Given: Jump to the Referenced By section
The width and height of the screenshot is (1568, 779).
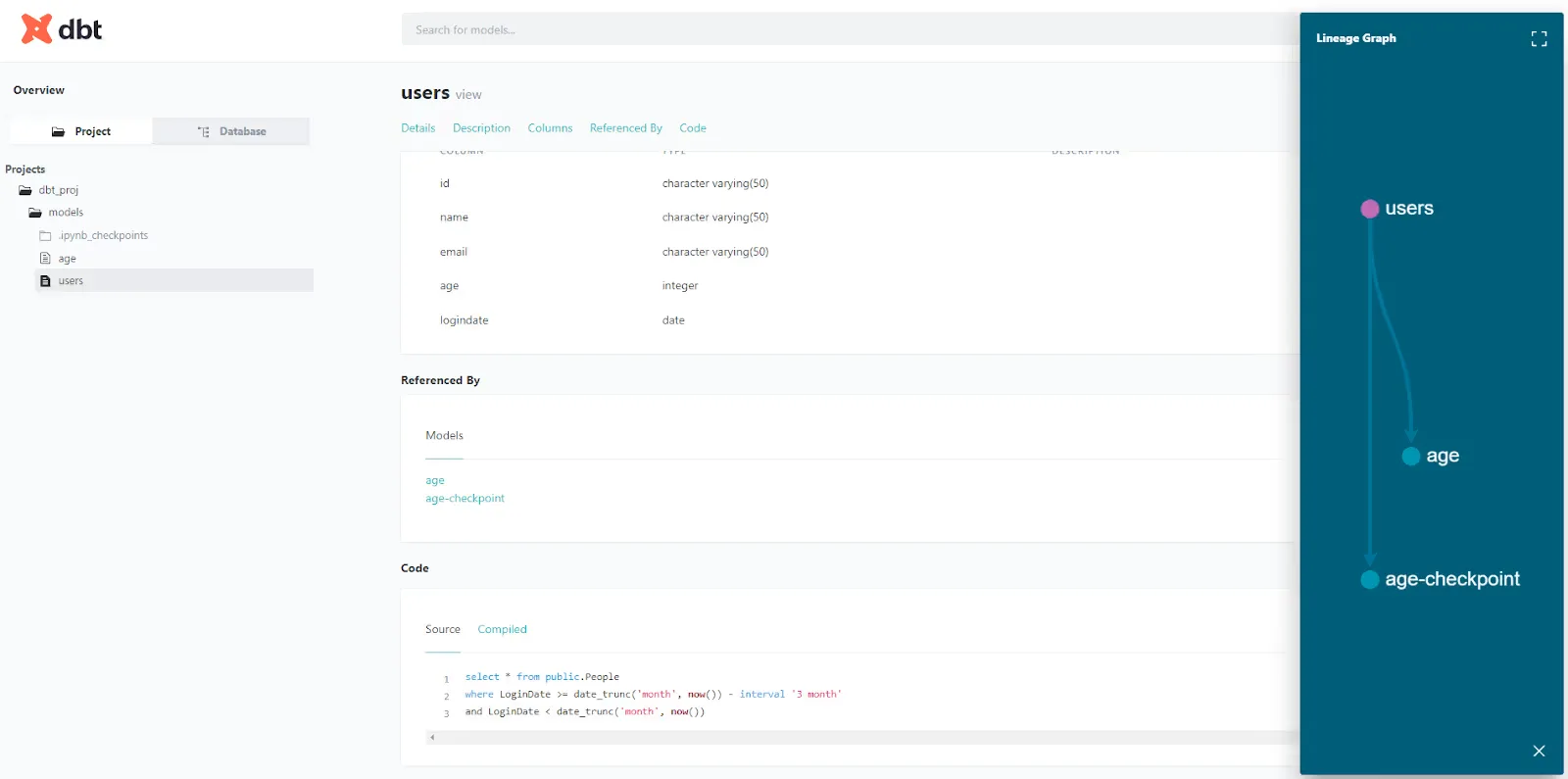Looking at the screenshot, I should [x=626, y=128].
